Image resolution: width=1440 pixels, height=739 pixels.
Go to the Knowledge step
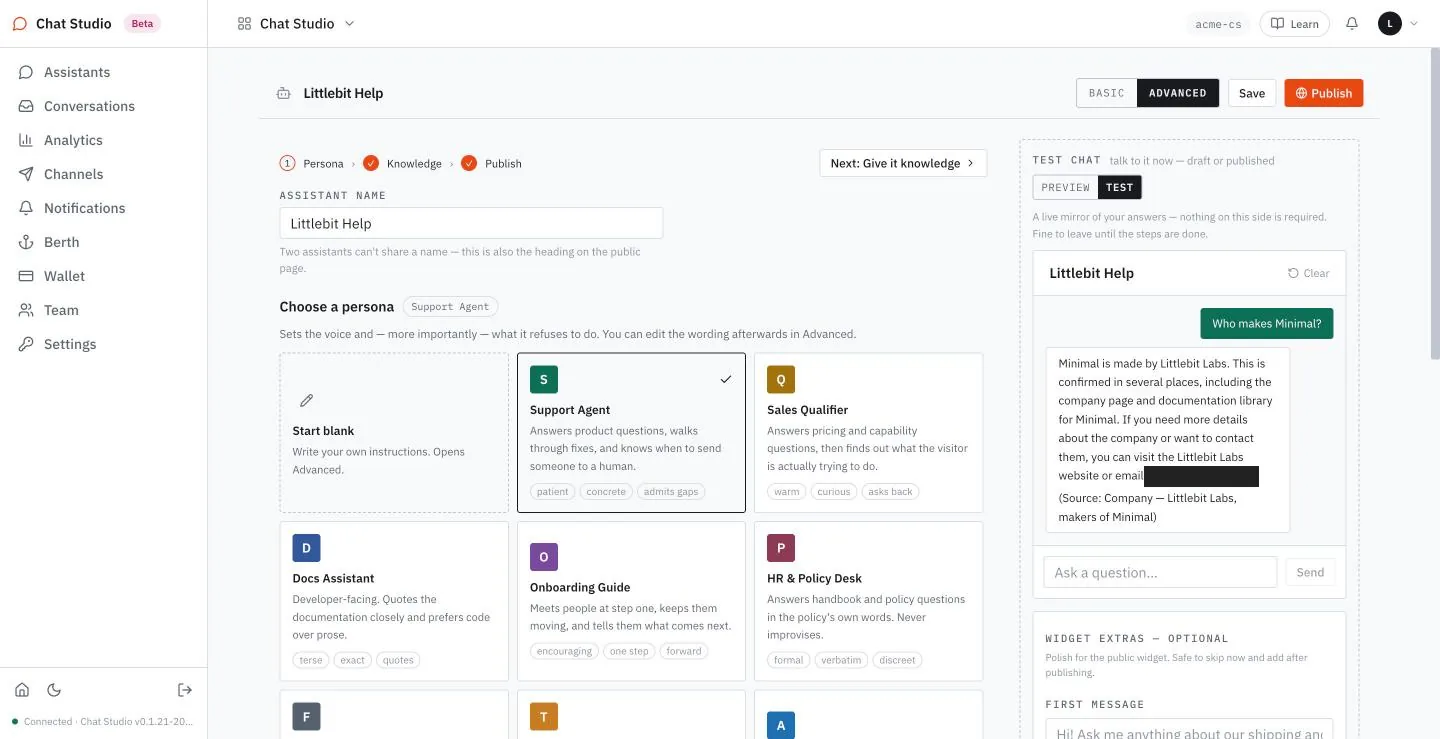tap(403, 163)
